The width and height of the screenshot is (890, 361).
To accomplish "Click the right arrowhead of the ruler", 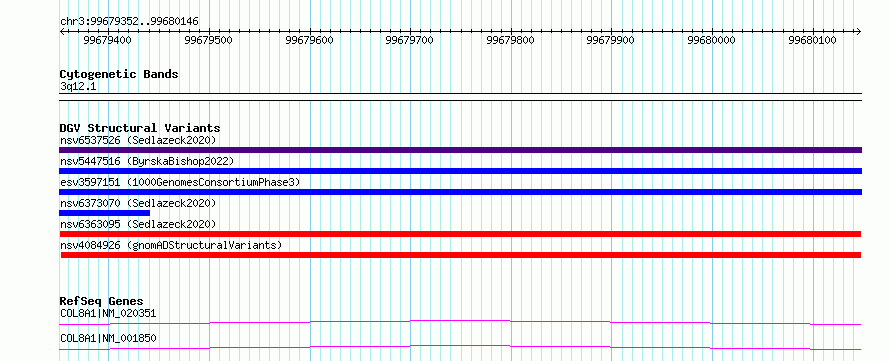I will 859,31.
